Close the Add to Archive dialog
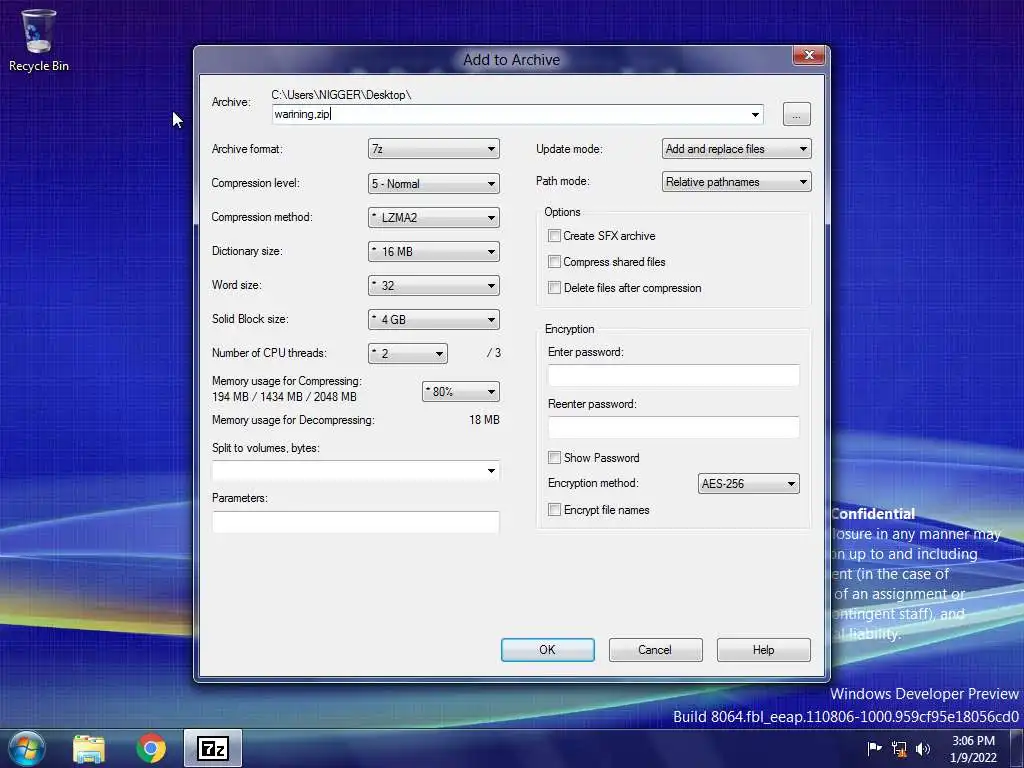The width and height of the screenshot is (1024, 768). click(809, 56)
